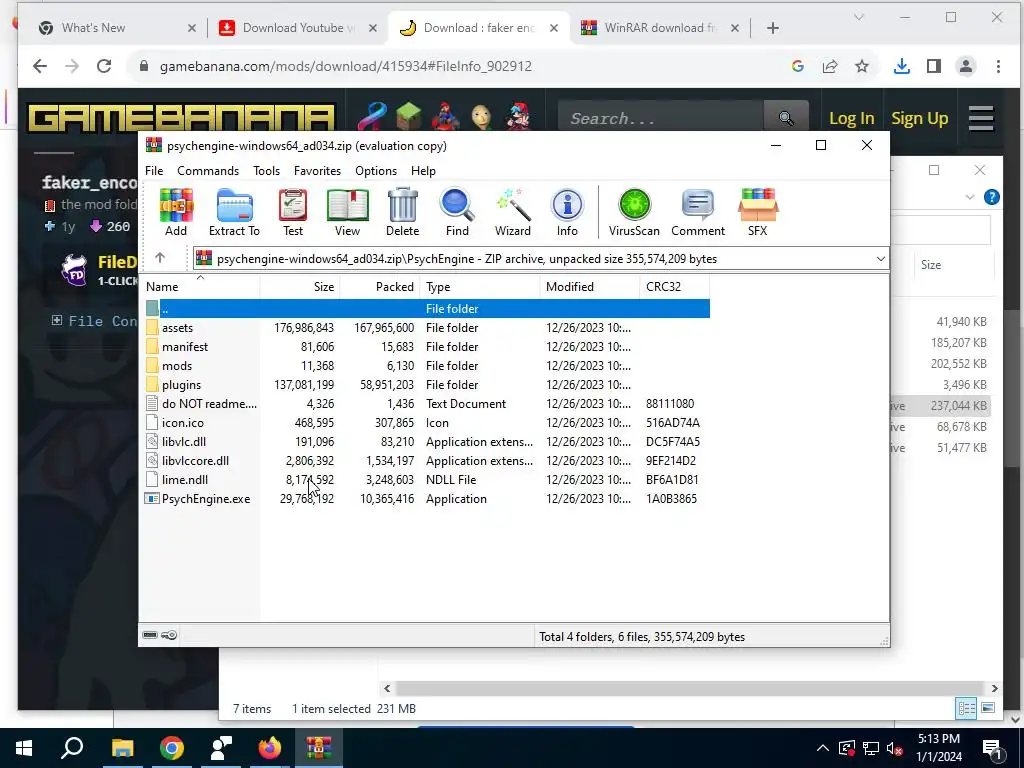This screenshot has width=1024, height=768.
Task: Expand the File Contents section
Action: click(95, 321)
